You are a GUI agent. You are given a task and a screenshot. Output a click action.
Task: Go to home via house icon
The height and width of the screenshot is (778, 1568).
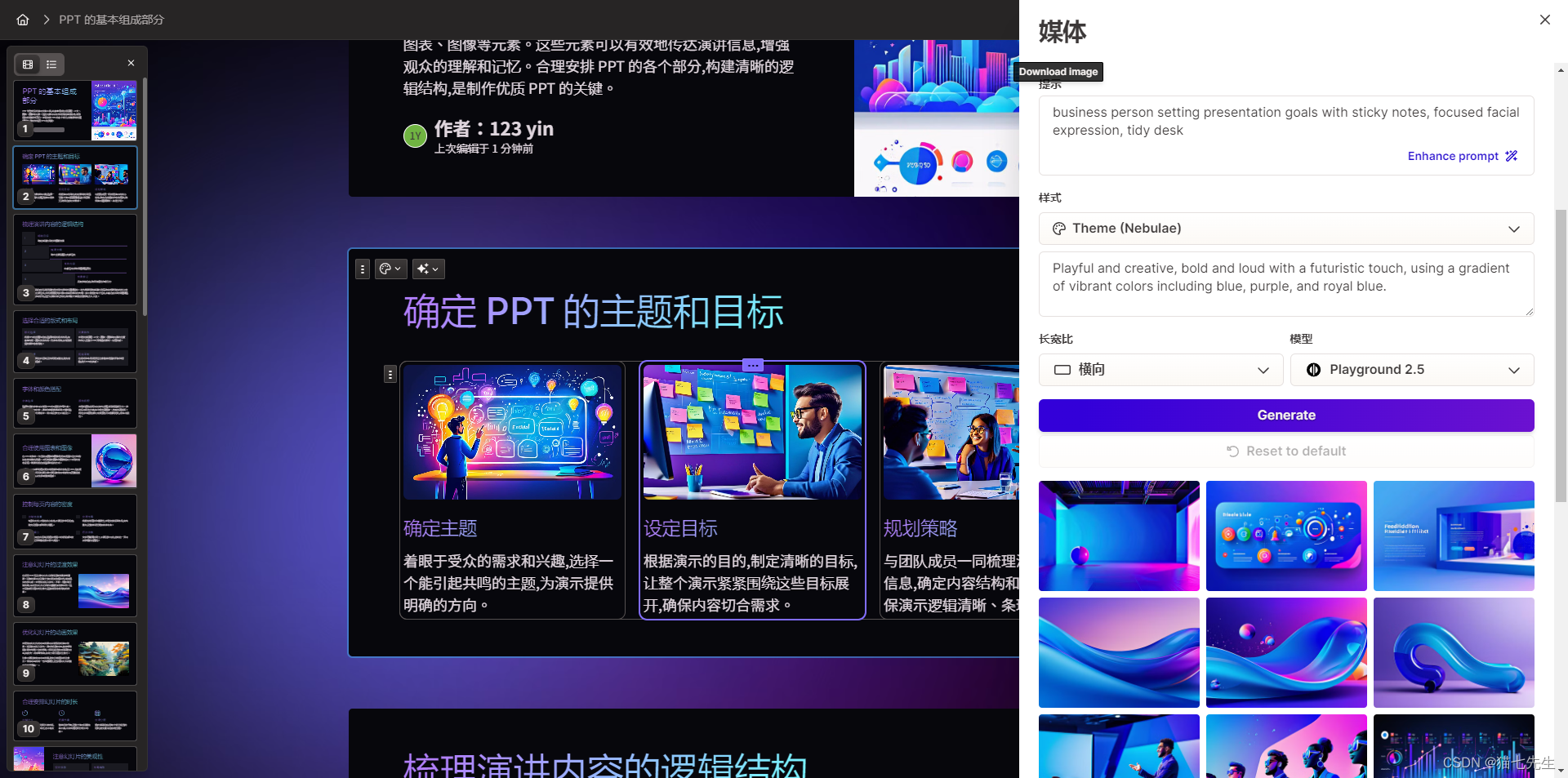tap(23, 20)
